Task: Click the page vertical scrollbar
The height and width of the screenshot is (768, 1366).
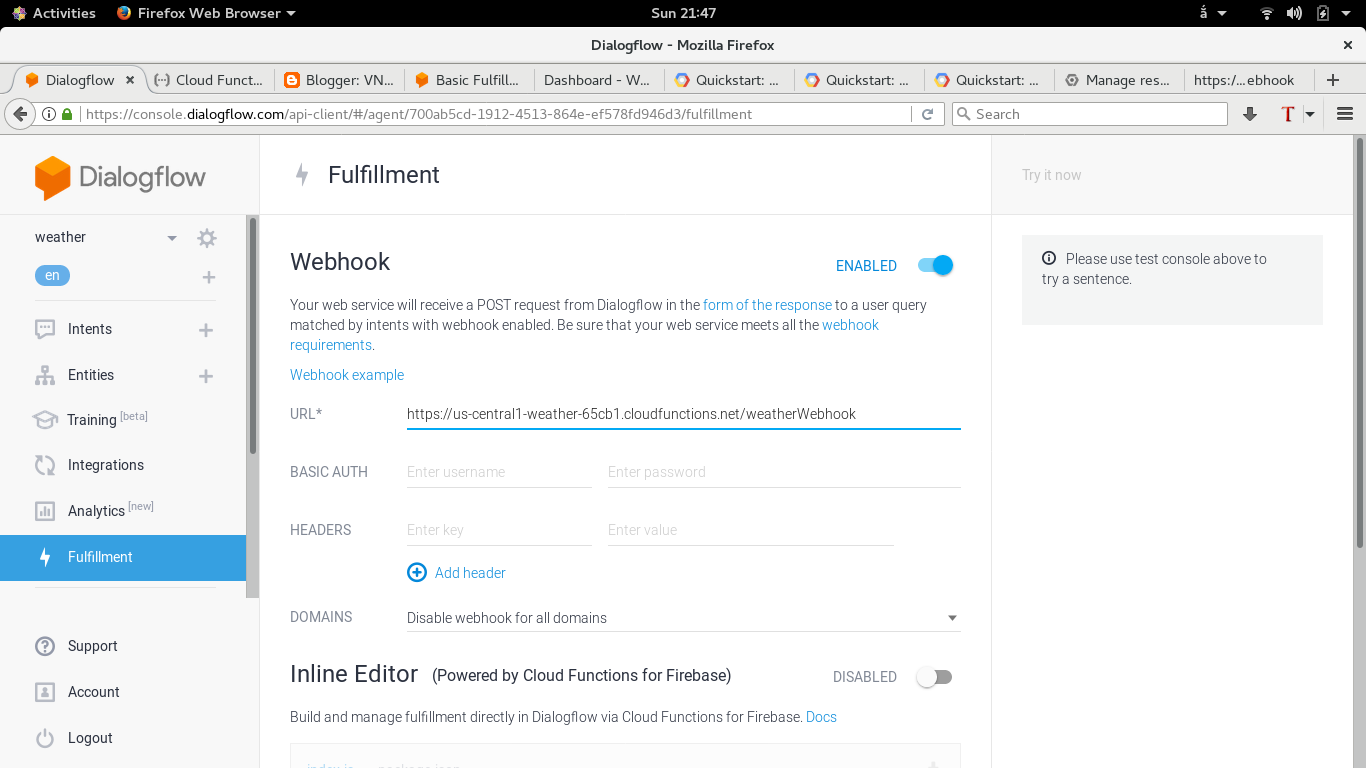Action: tap(1359, 342)
